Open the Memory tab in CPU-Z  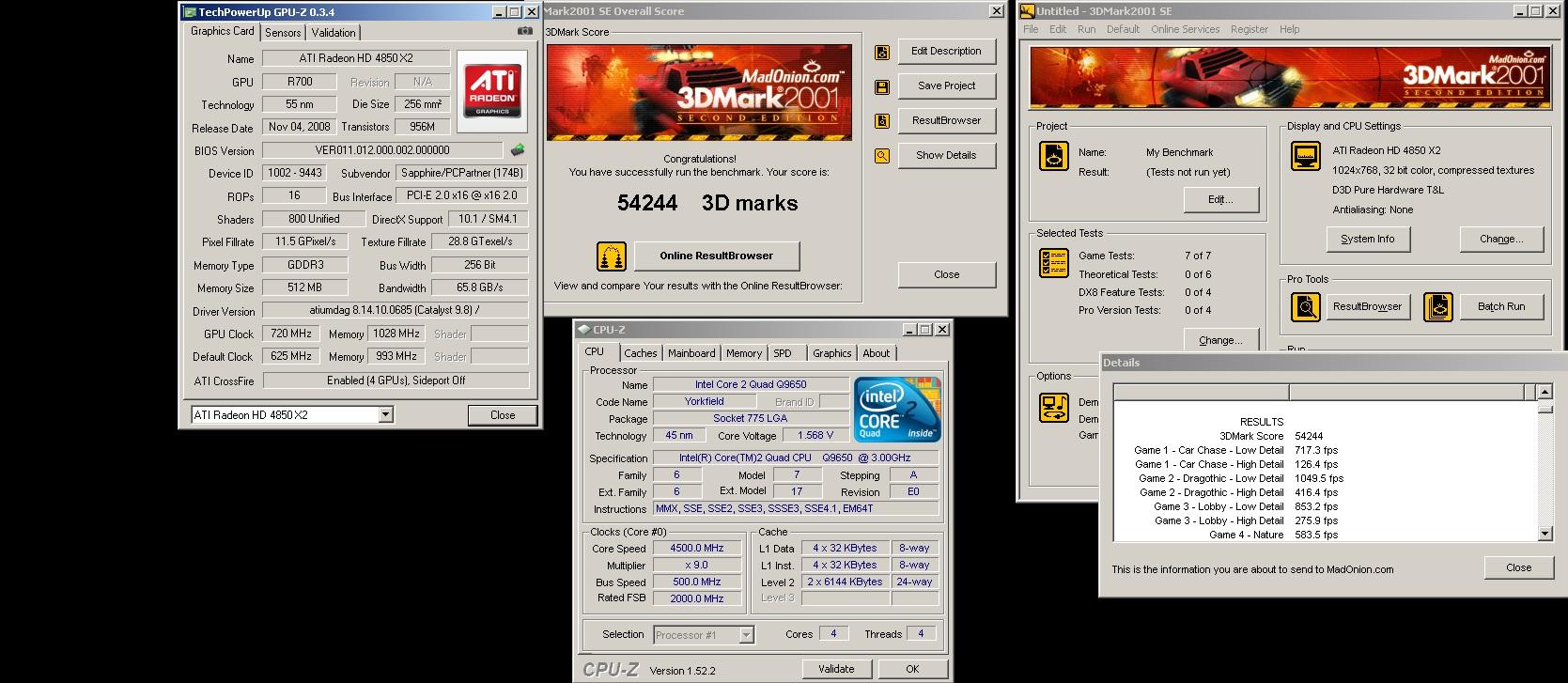744,353
